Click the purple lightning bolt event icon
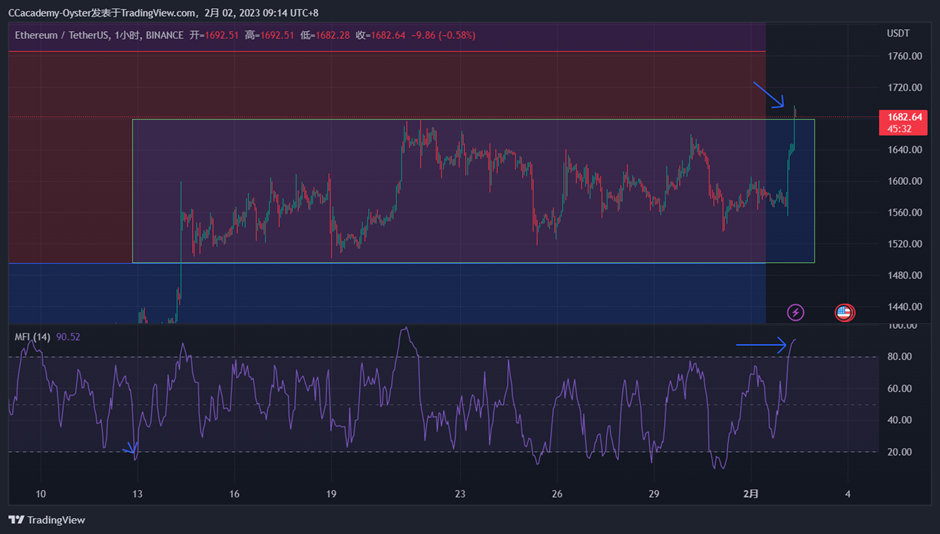Screen dimensions: 940x534 click(795, 312)
